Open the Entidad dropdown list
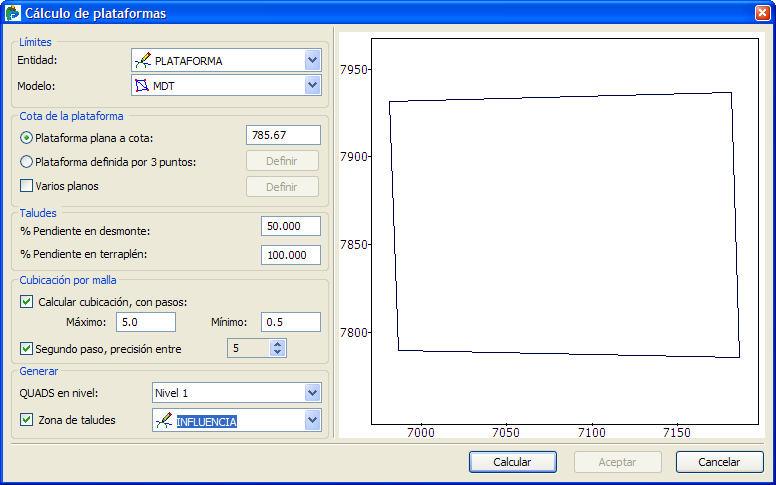Screen dimensions: 776x485 point(312,60)
